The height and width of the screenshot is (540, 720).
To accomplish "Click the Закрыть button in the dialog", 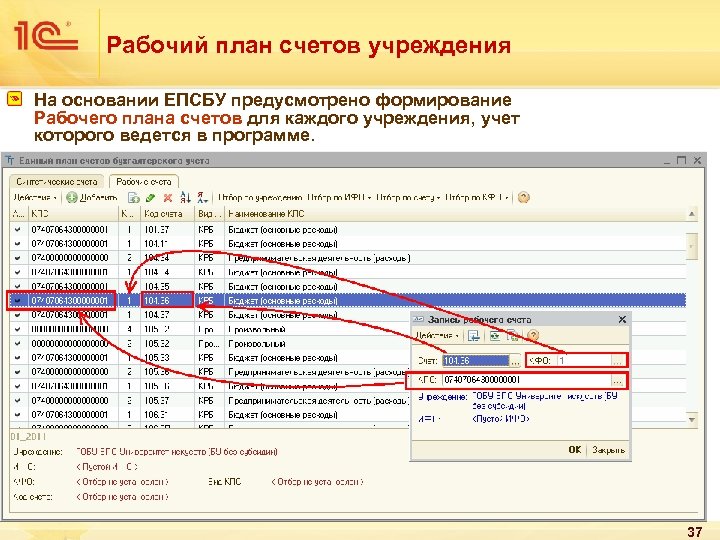I will click(608, 450).
